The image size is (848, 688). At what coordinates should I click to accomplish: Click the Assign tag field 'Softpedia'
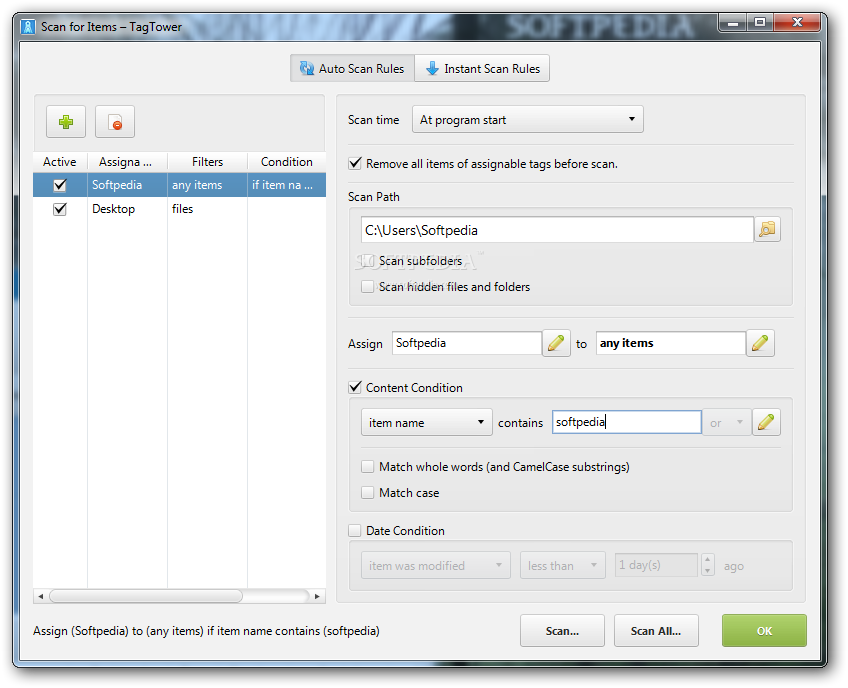point(467,343)
